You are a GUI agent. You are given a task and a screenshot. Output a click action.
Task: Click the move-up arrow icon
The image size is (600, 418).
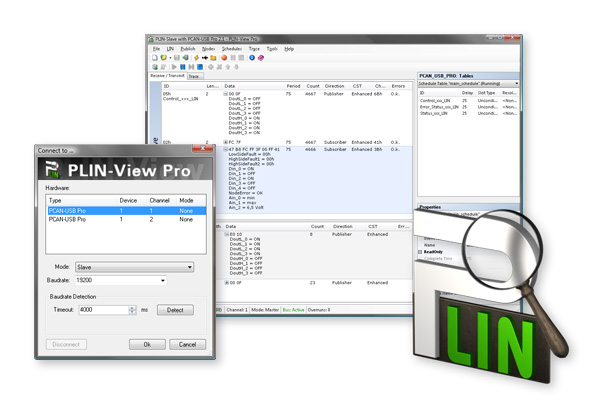point(228,67)
